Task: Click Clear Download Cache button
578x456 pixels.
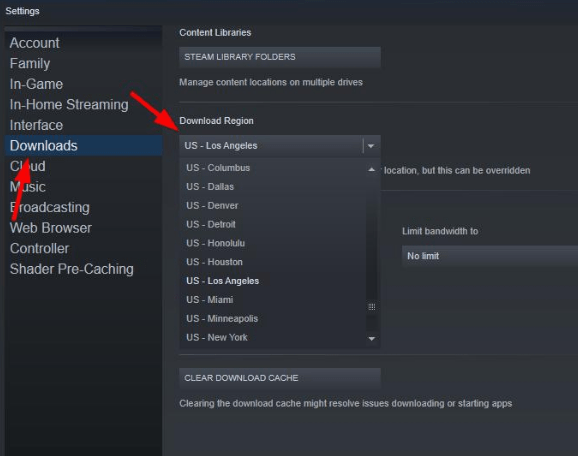Action: 280,378
